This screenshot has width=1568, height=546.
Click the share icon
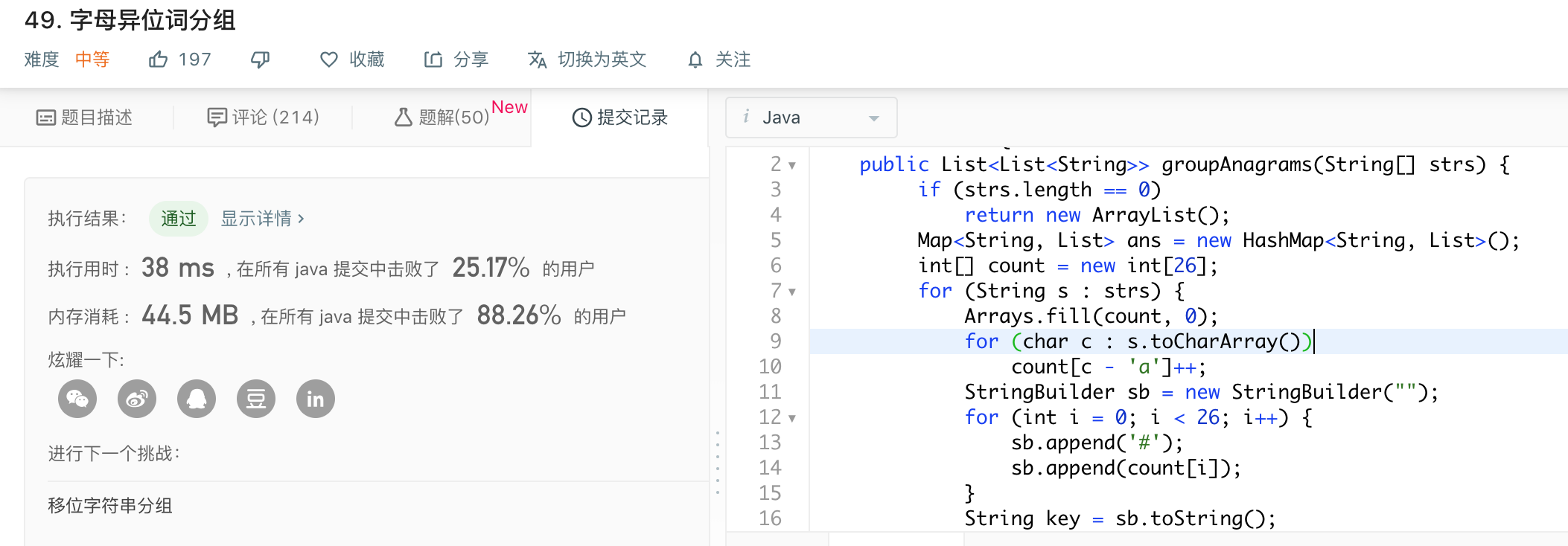click(x=433, y=60)
